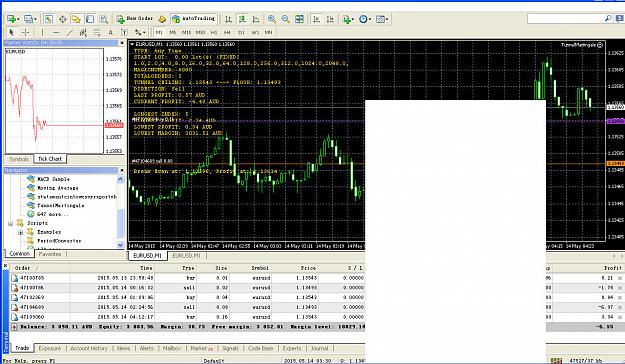625x364 pixels.
Task: Open the Symbols tab in Market Watch
Action: (x=19, y=159)
